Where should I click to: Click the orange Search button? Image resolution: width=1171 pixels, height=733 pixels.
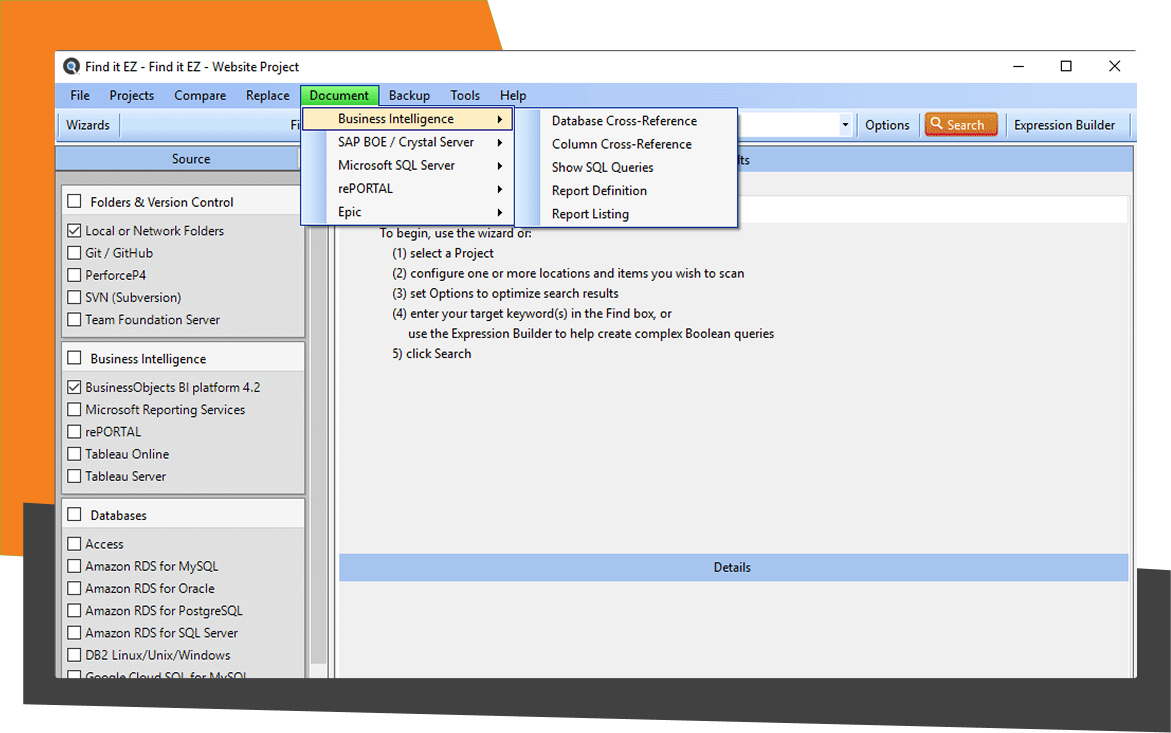(960, 125)
